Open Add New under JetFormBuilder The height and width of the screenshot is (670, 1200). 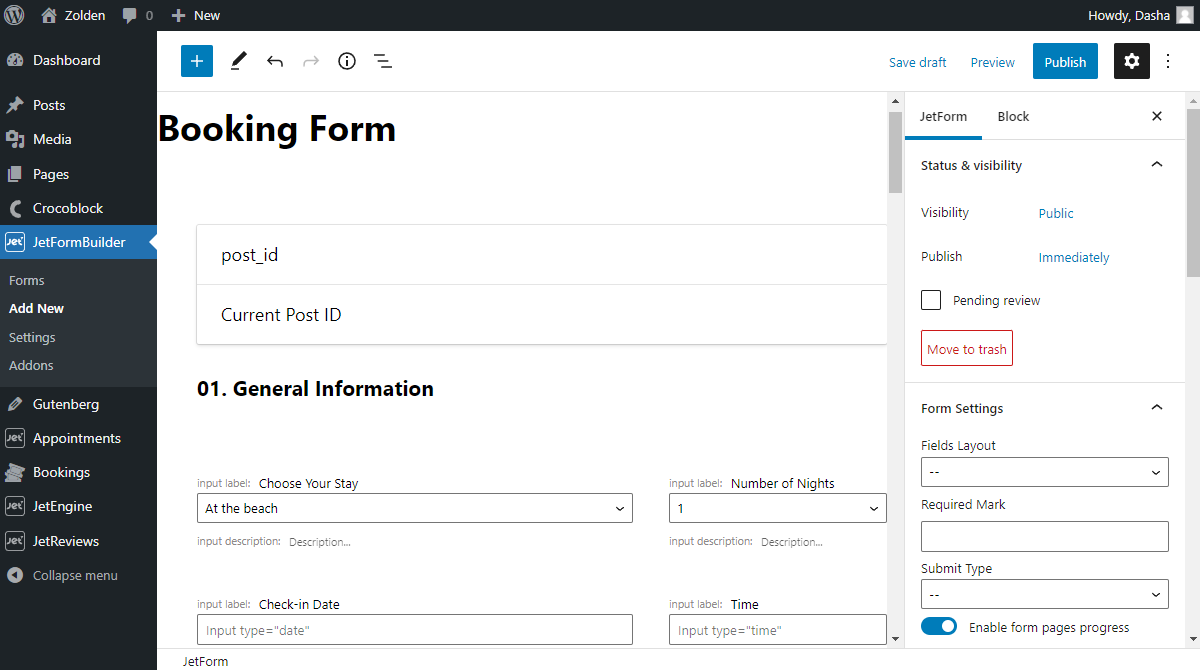point(36,308)
